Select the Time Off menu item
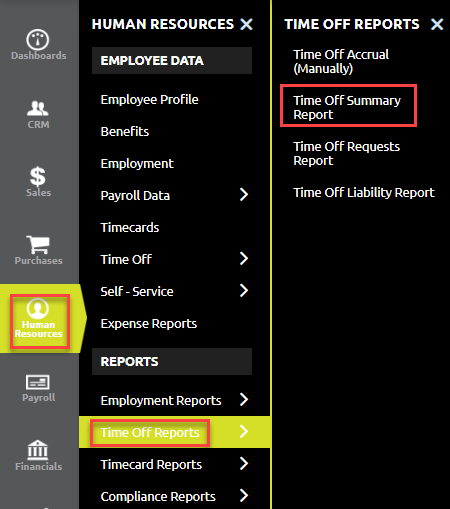 (x=126, y=259)
